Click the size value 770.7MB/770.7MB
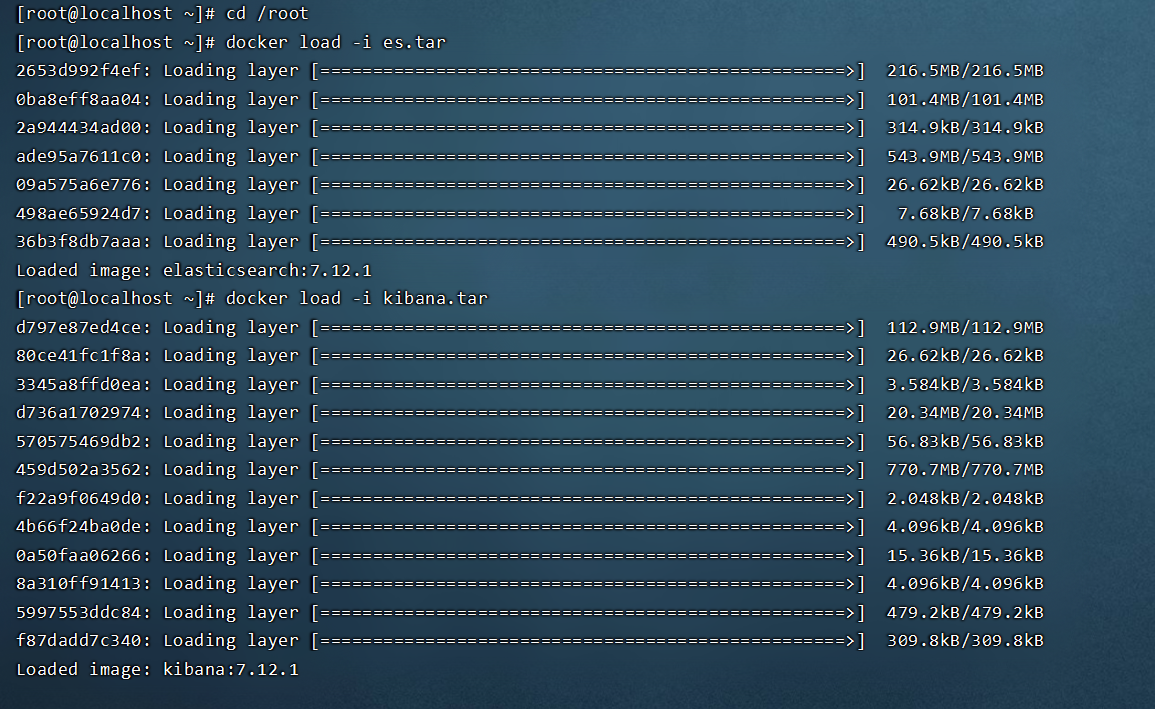Viewport: 1155px width, 709px height. [965, 470]
